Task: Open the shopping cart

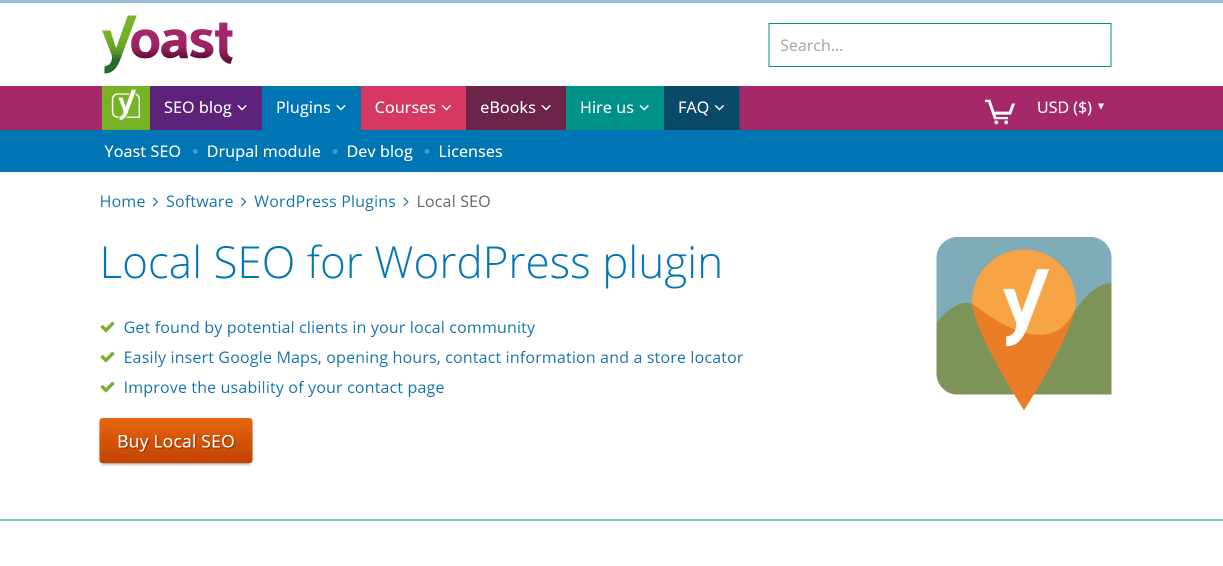Action: coord(999,110)
